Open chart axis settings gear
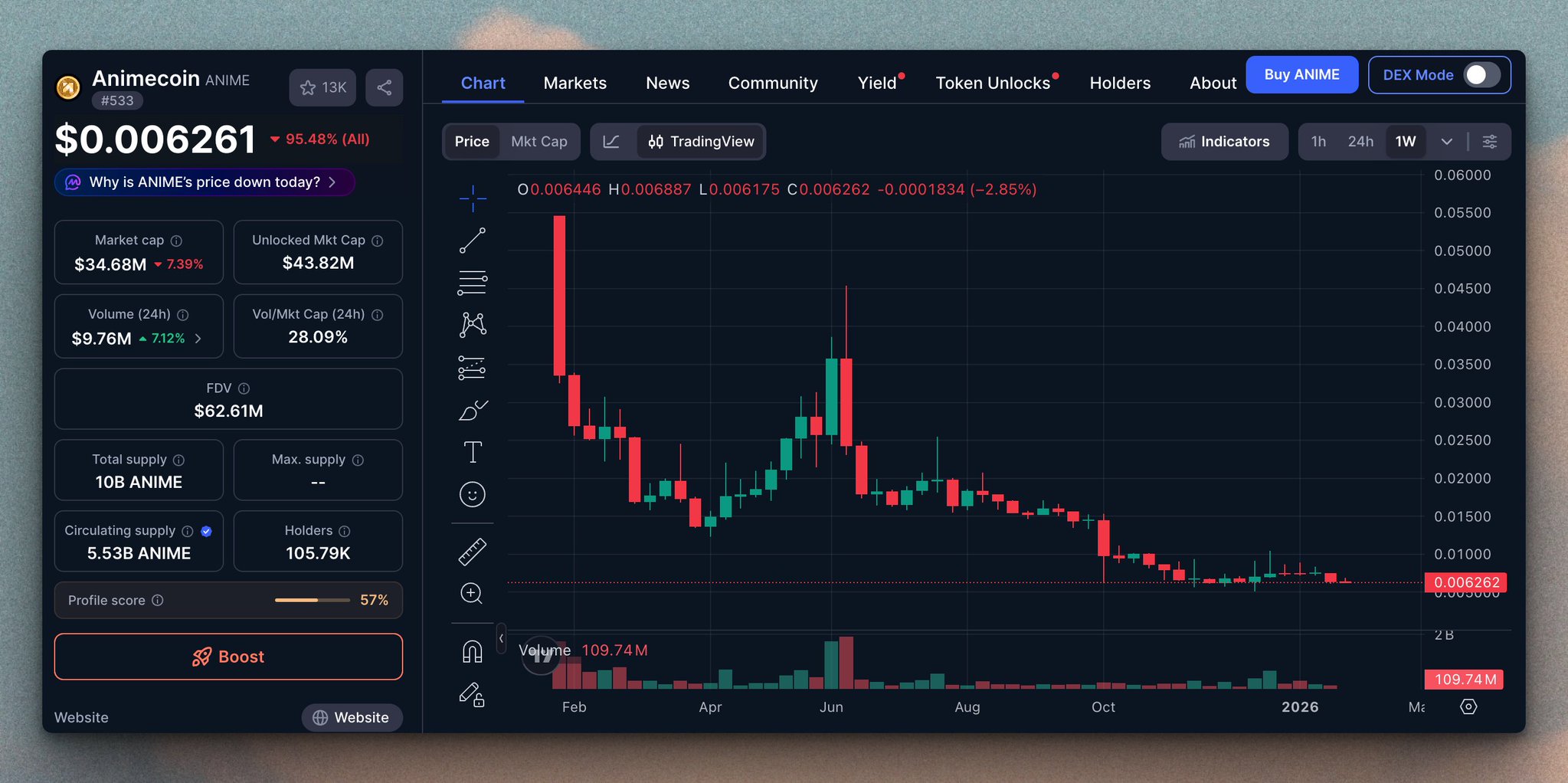This screenshot has height=783, width=1568. pyautogui.click(x=1468, y=706)
